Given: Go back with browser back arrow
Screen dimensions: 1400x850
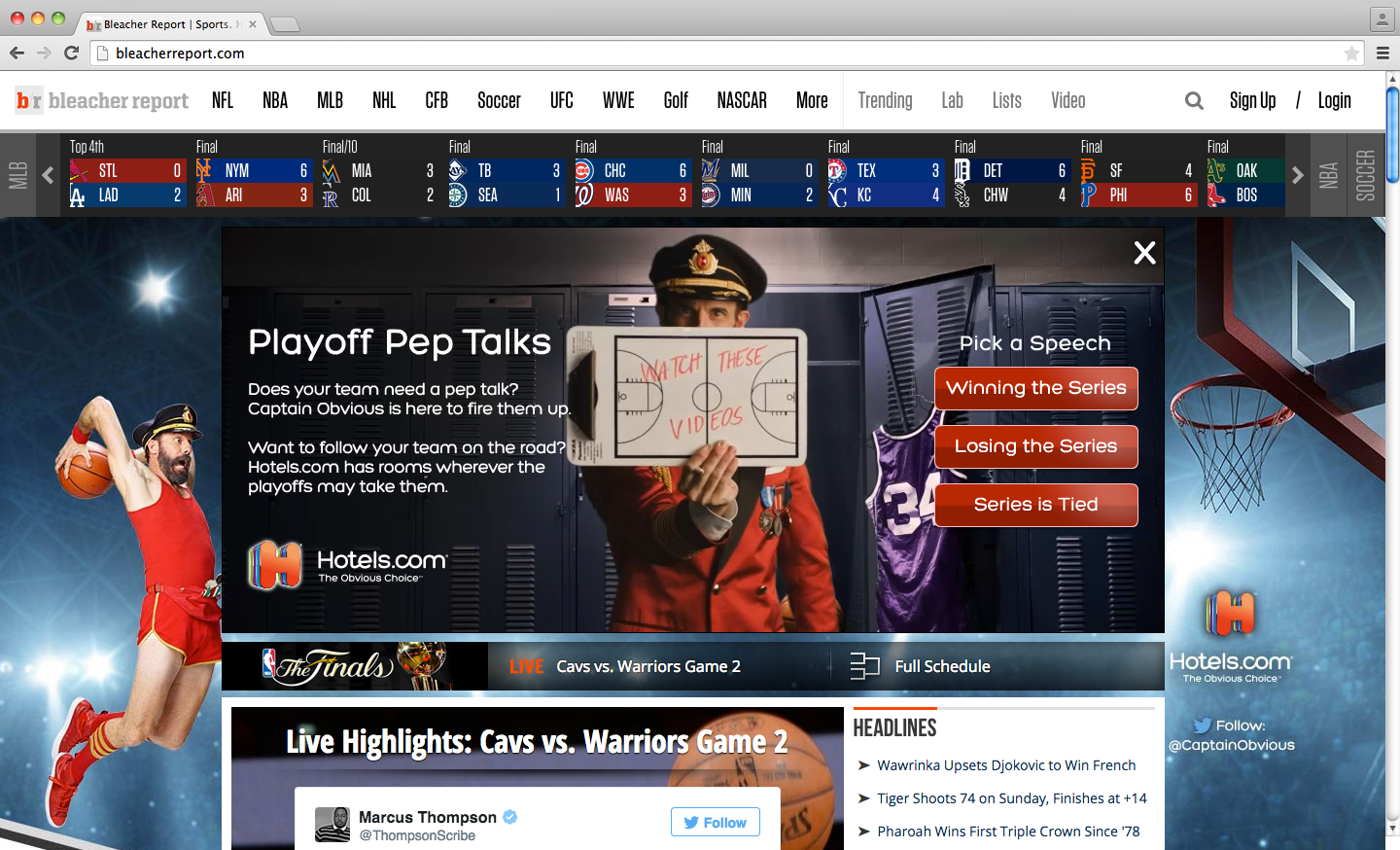Looking at the screenshot, I should tap(17, 53).
